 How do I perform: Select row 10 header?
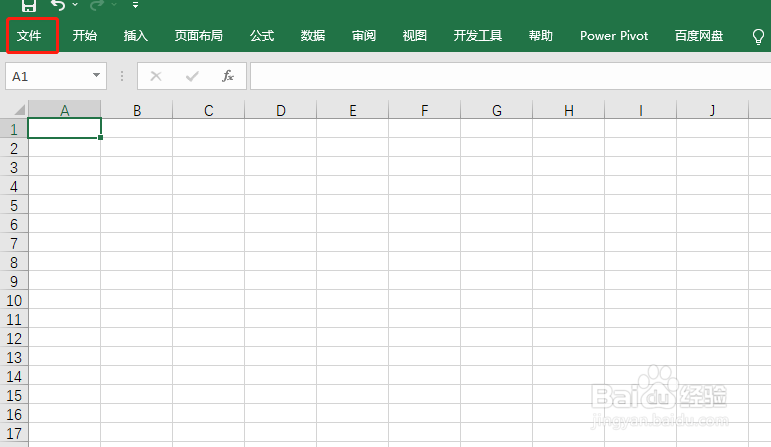[x=14, y=300]
